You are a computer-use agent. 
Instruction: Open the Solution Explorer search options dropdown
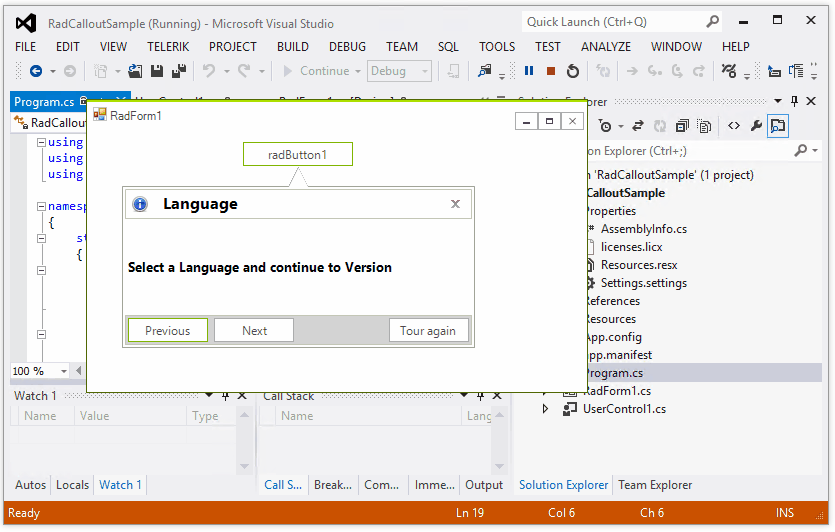coord(815,151)
